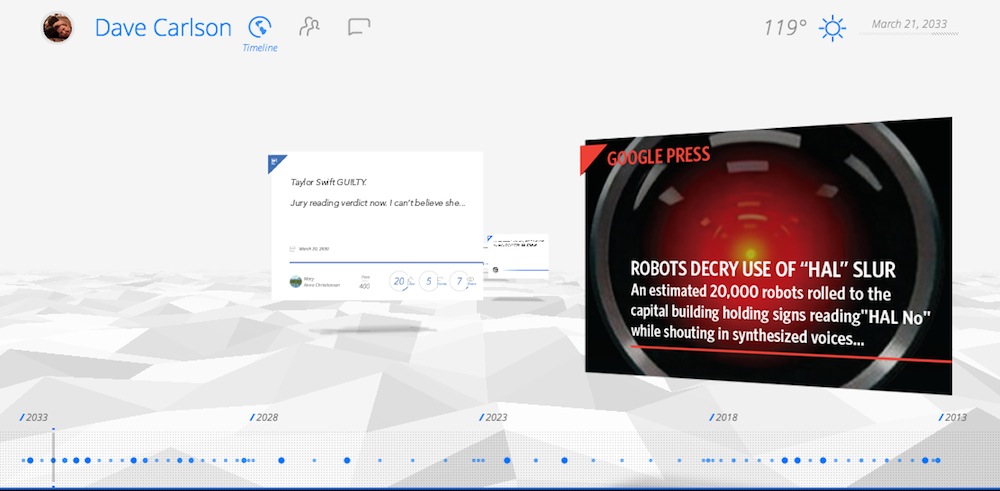Click Mary Anne Christensen's small avatar
This screenshot has height=491, width=1000.
[x=295, y=281]
